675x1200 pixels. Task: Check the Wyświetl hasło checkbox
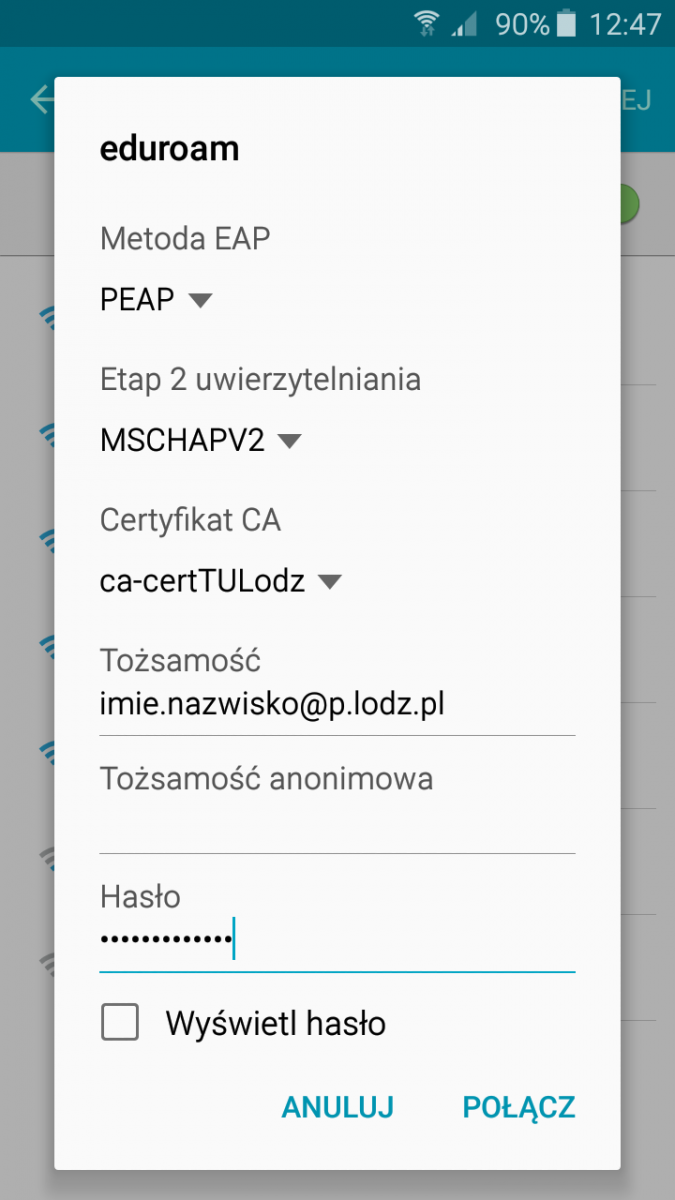(120, 1023)
